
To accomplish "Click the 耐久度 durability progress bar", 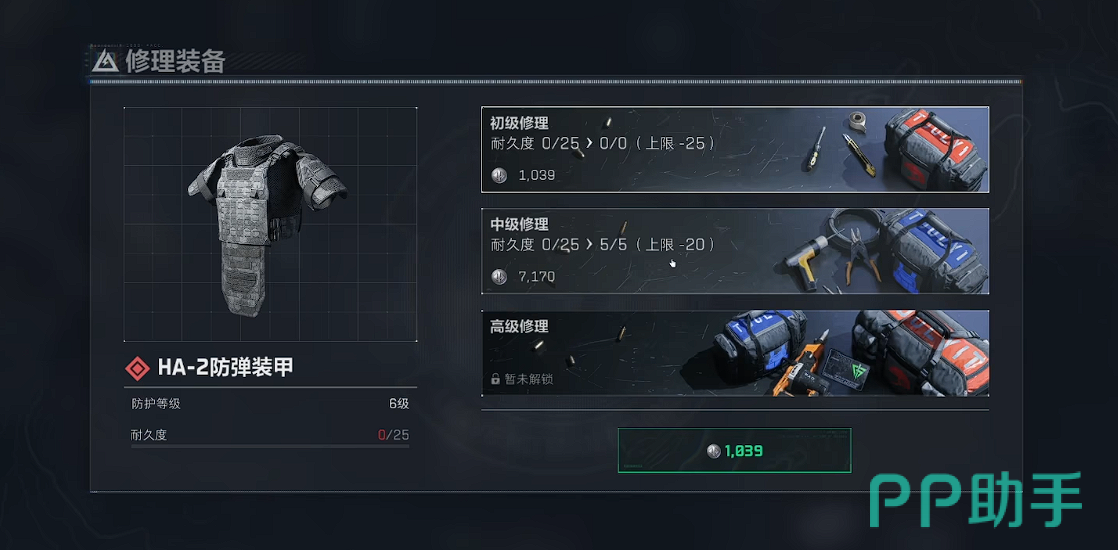I will [x=270, y=447].
